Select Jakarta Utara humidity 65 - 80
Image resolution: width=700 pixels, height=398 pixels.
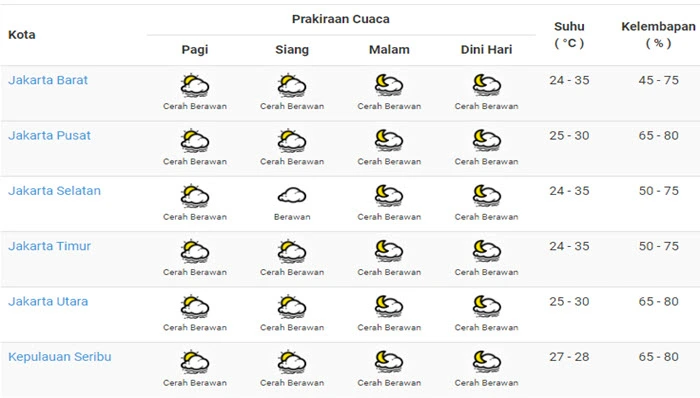(658, 302)
